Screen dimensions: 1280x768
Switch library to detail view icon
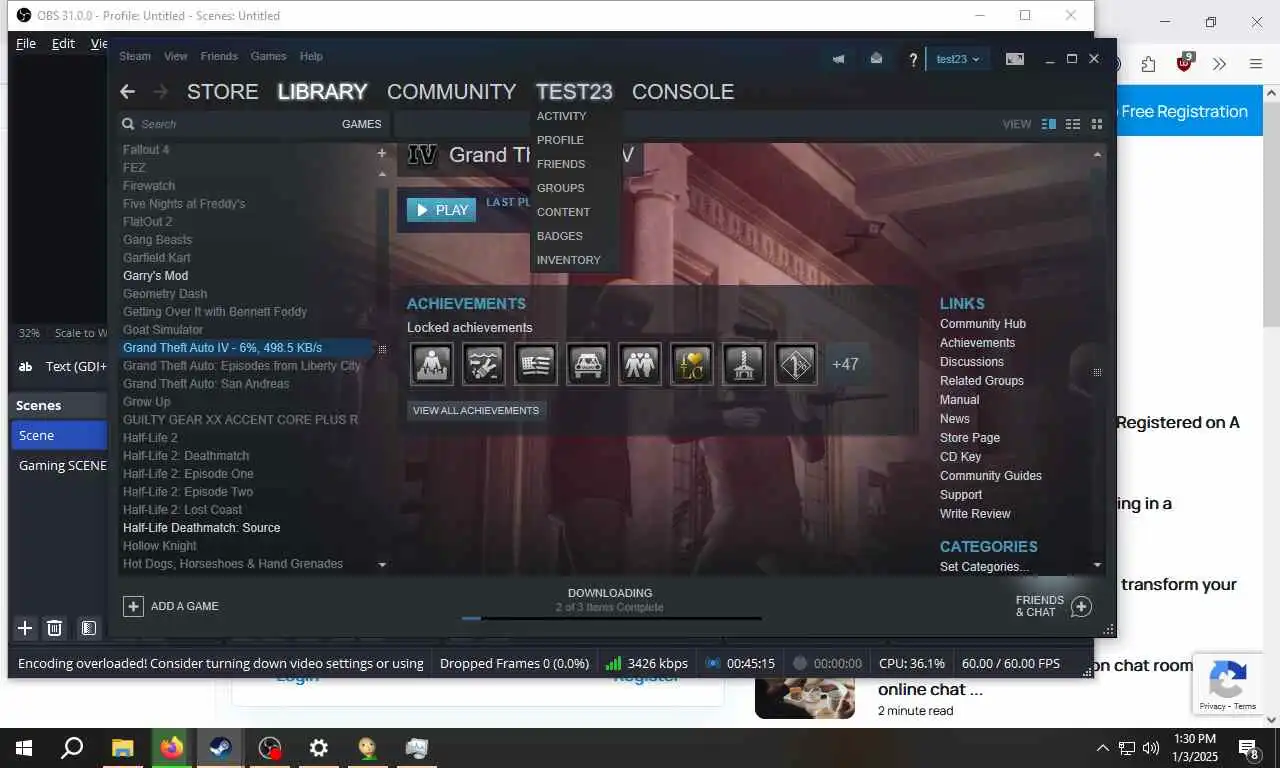pyautogui.click(x=1049, y=124)
